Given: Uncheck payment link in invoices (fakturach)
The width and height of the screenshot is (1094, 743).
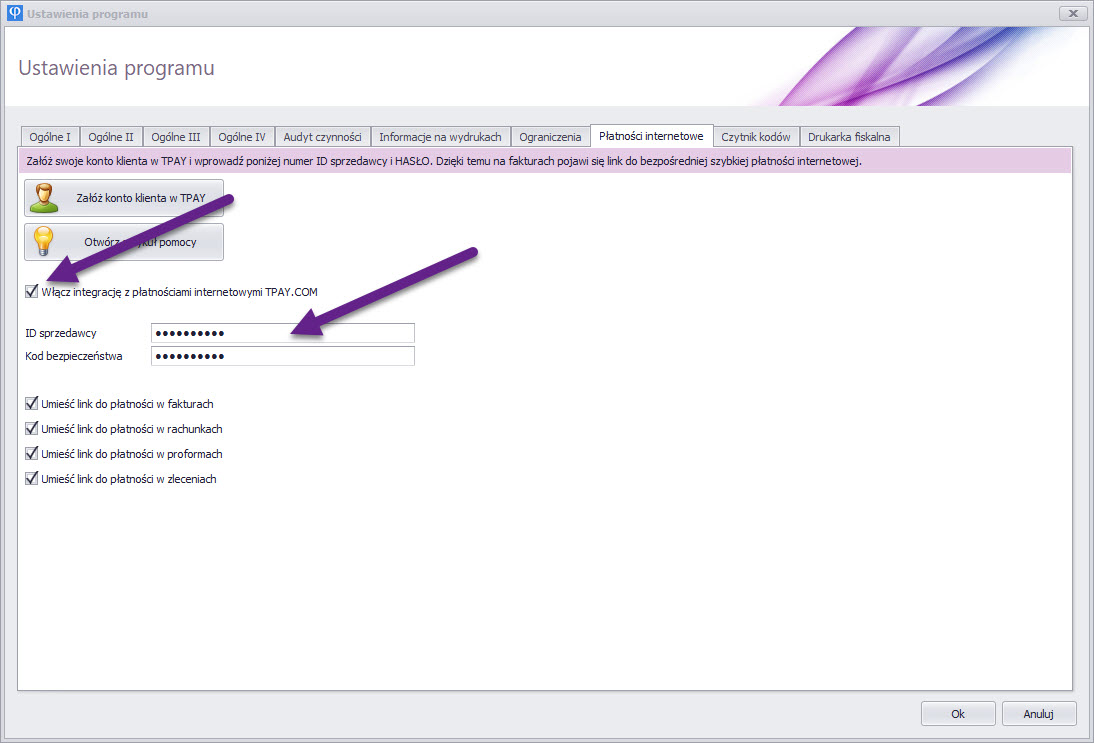Looking at the screenshot, I should pyautogui.click(x=32, y=404).
